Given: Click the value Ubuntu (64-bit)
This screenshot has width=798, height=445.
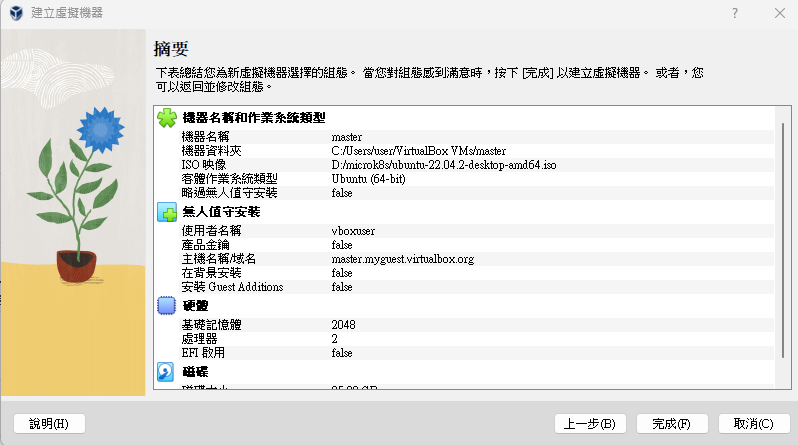Looking at the screenshot, I should pyautogui.click(x=368, y=179).
